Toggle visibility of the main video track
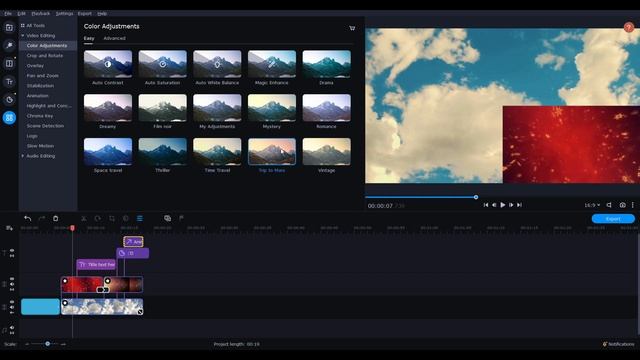This screenshot has height=360, width=640. pos(12,302)
